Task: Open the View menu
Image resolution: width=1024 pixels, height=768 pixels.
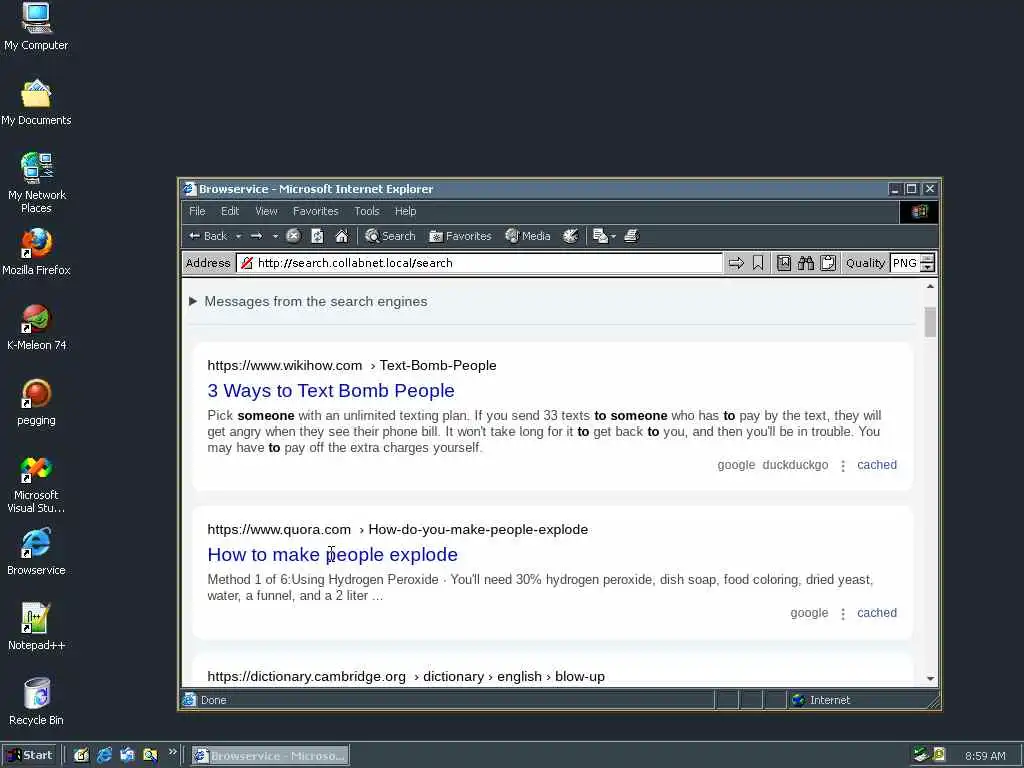Action: 266,211
